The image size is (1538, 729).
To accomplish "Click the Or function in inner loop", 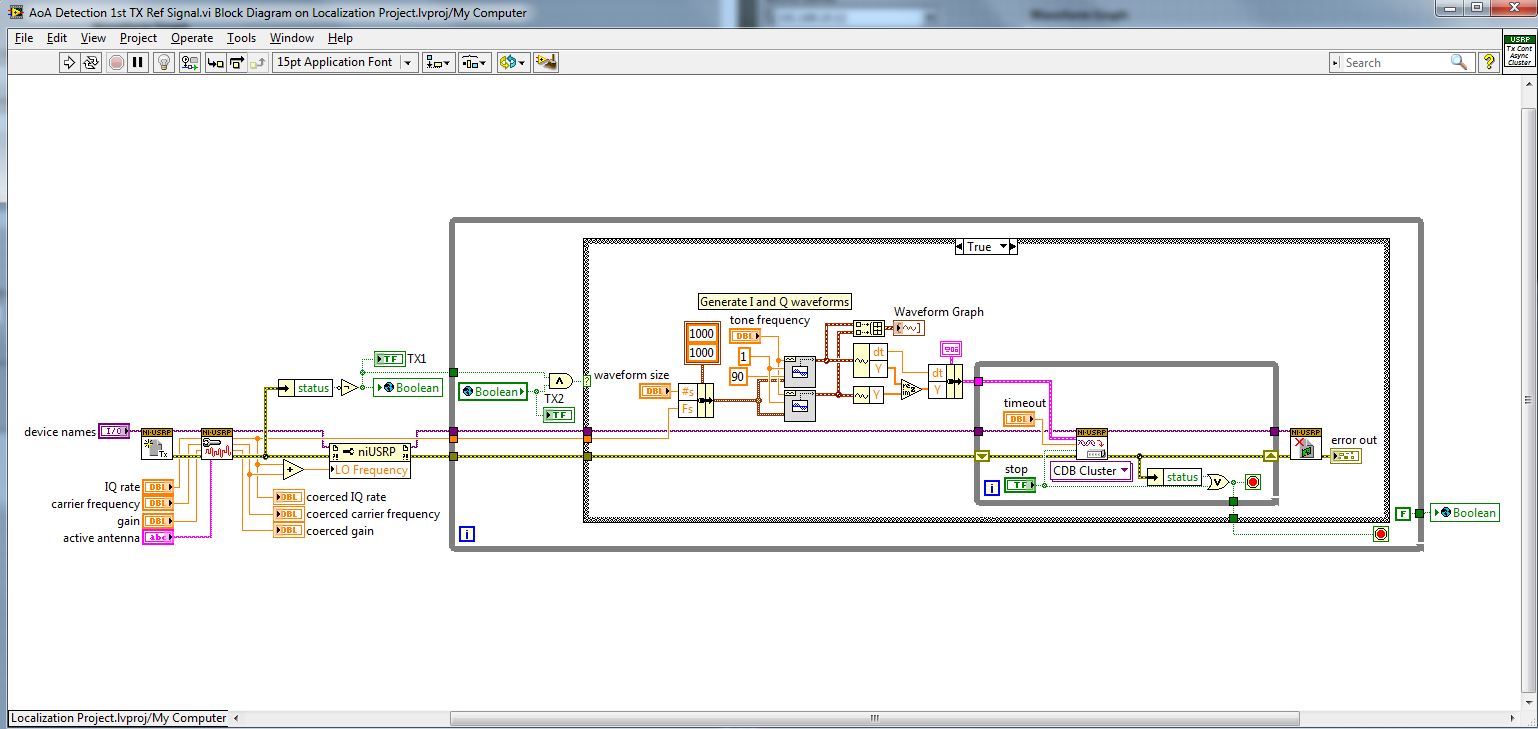I will [x=1217, y=481].
